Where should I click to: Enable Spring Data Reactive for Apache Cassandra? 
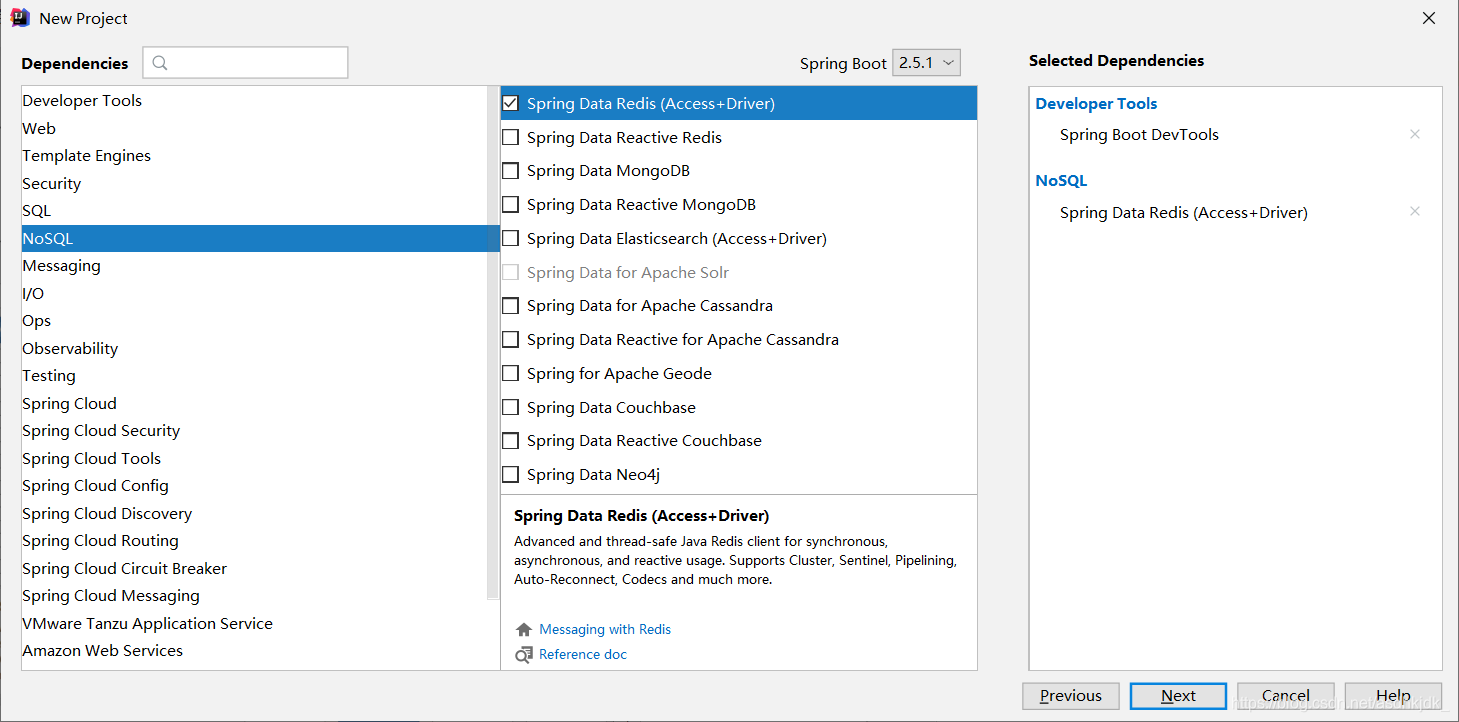click(x=511, y=340)
